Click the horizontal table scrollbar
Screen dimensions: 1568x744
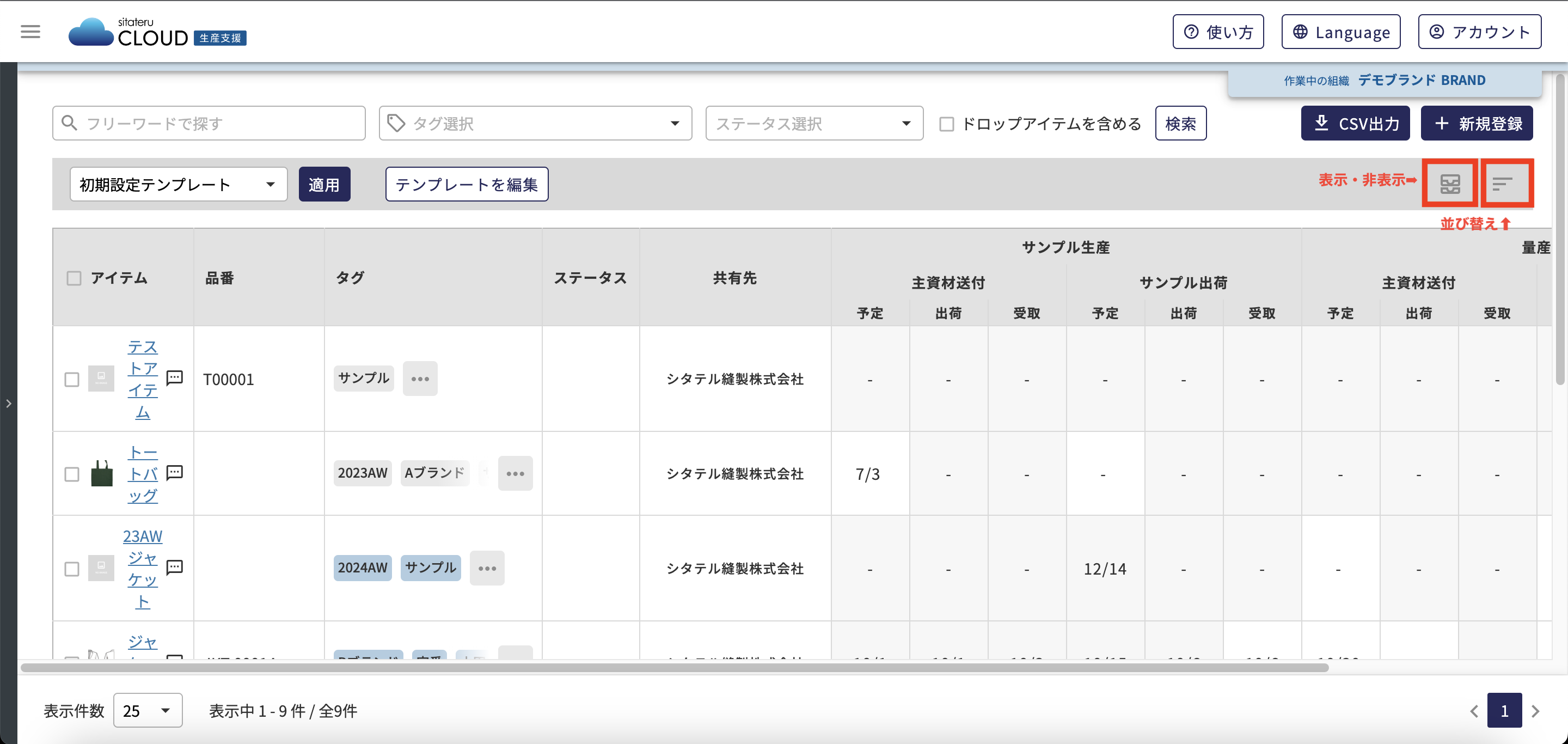(x=675, y=668)
